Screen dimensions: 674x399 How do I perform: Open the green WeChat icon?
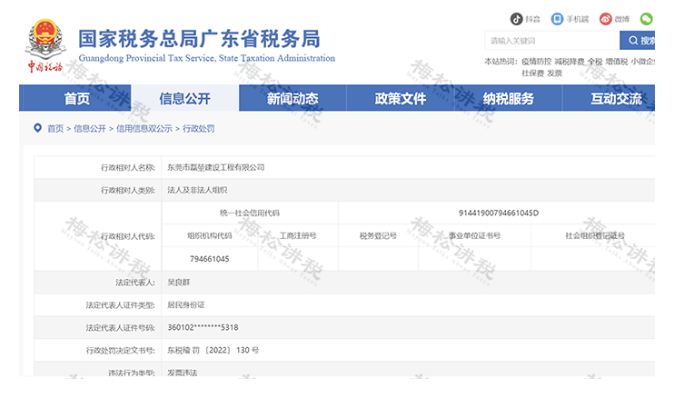click(646, 19)
